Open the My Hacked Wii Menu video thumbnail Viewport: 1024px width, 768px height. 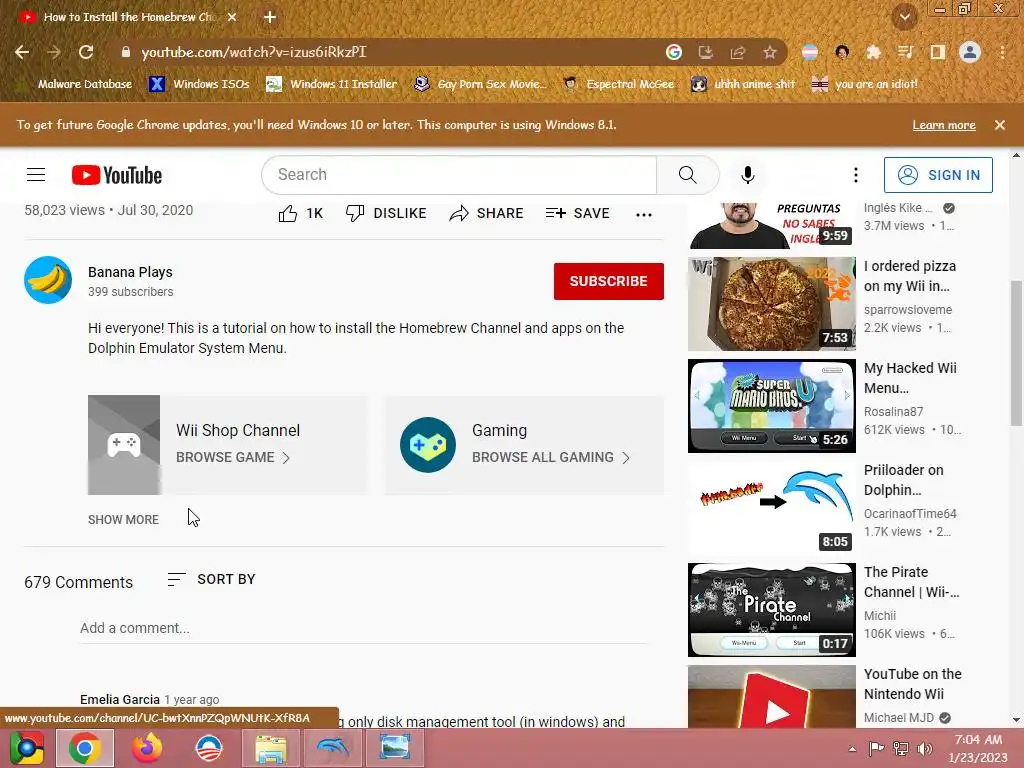(x=772, y=406)
